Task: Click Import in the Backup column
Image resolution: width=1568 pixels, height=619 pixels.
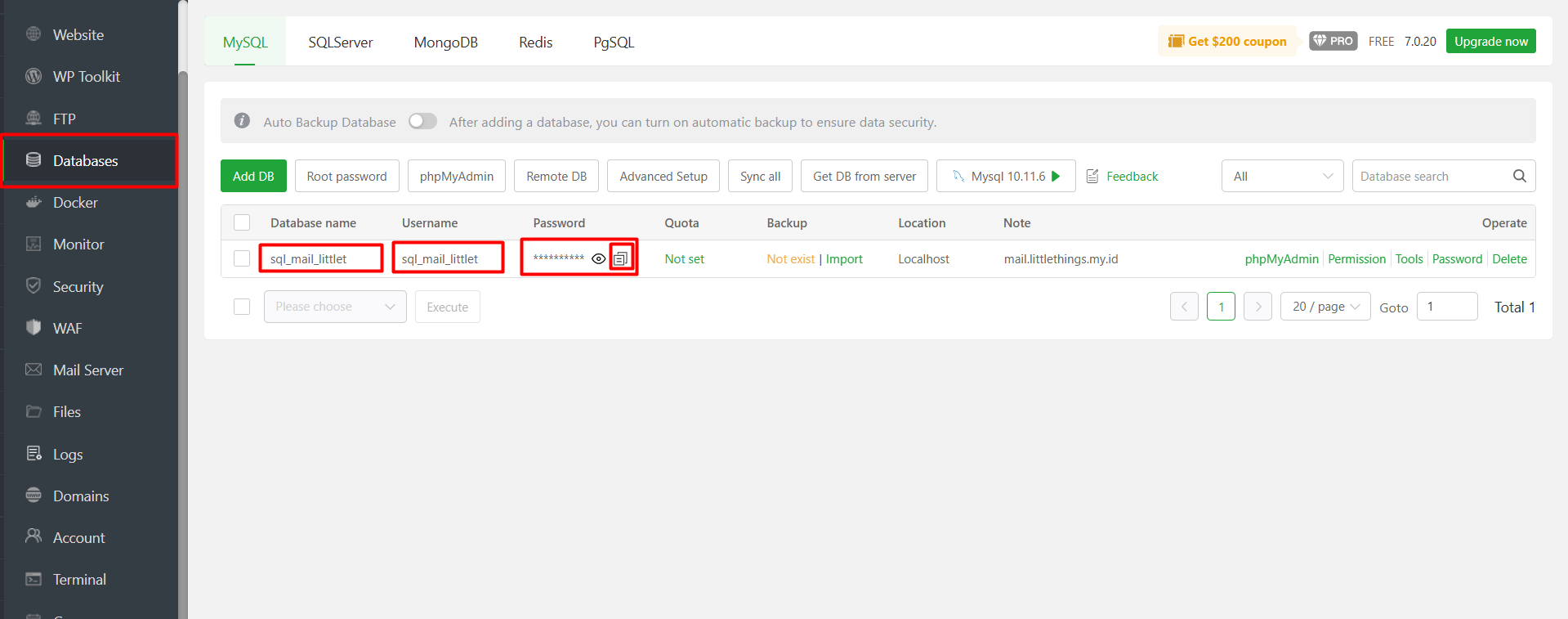Action: pyautogui.click(x=844, y=258)
